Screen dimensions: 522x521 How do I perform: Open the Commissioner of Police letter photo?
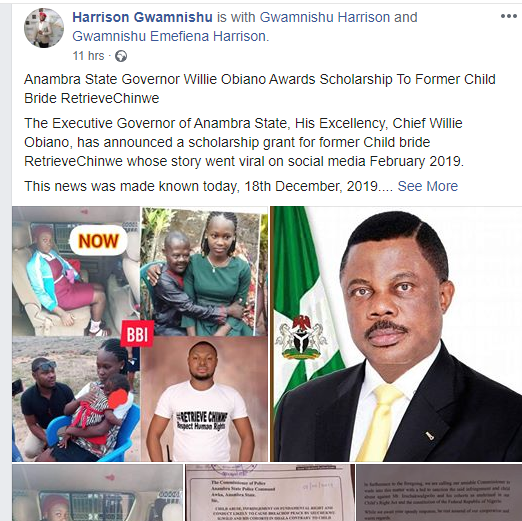coord(270,493)
